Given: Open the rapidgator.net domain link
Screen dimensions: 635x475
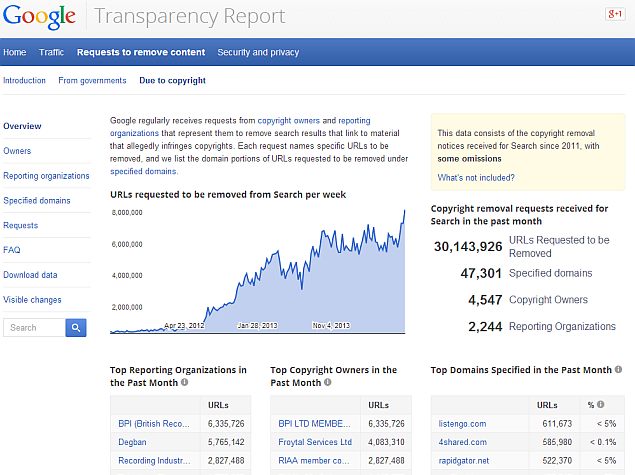Looking at the screenshot, I should coord(464,460).
